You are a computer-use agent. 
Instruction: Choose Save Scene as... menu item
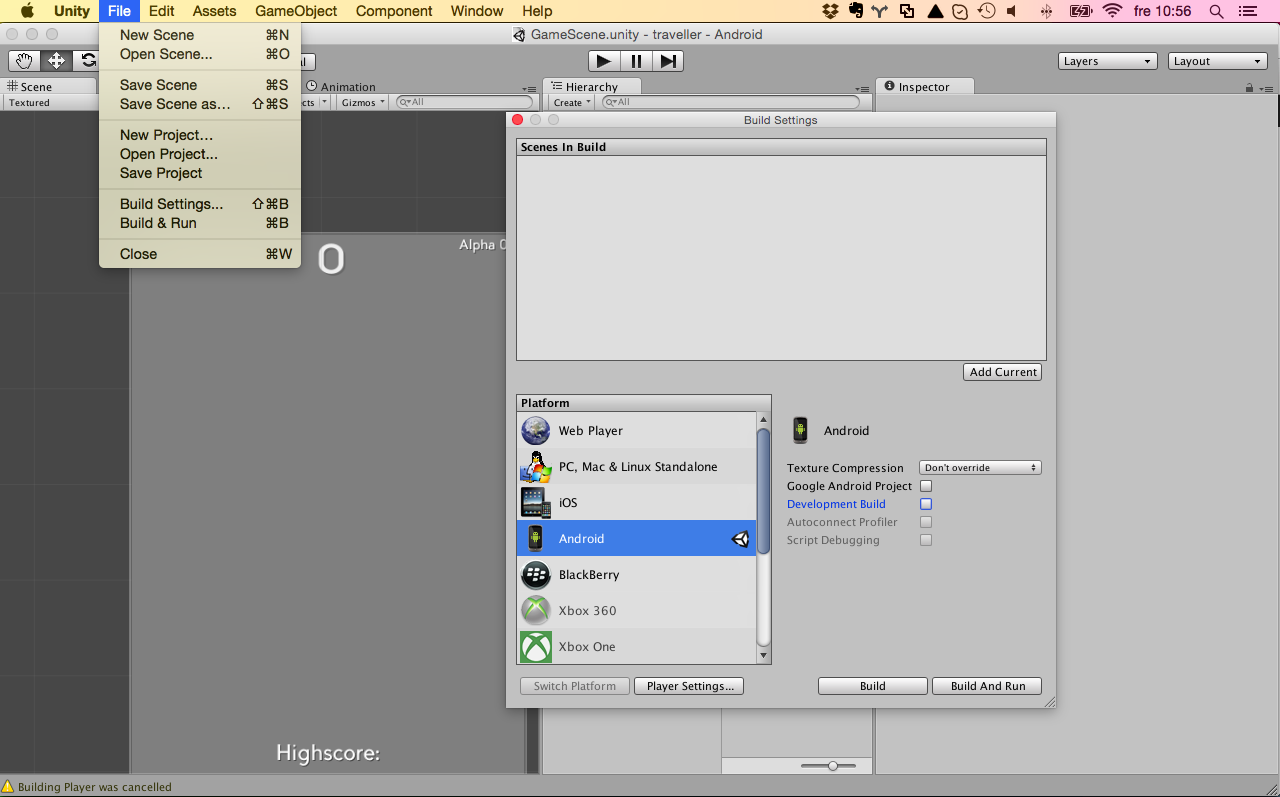pos(200,104)
